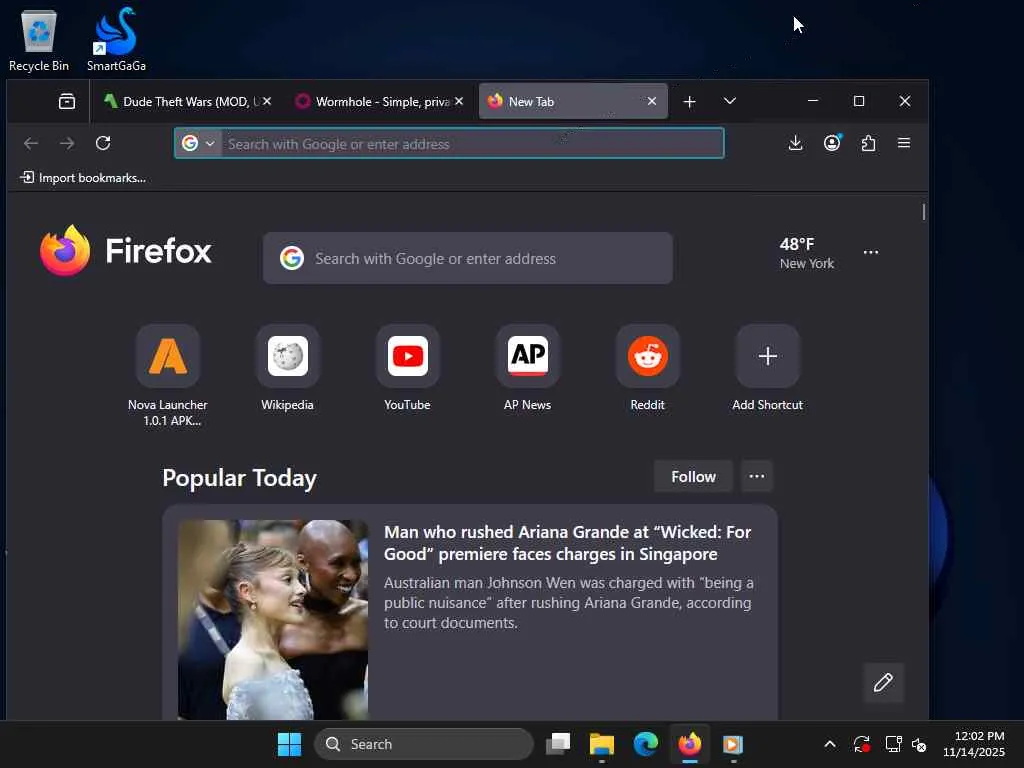The height and width of the screenshot is (768, 1024).
Task: Click the muted volume tray icon
Action: [919, 744]
